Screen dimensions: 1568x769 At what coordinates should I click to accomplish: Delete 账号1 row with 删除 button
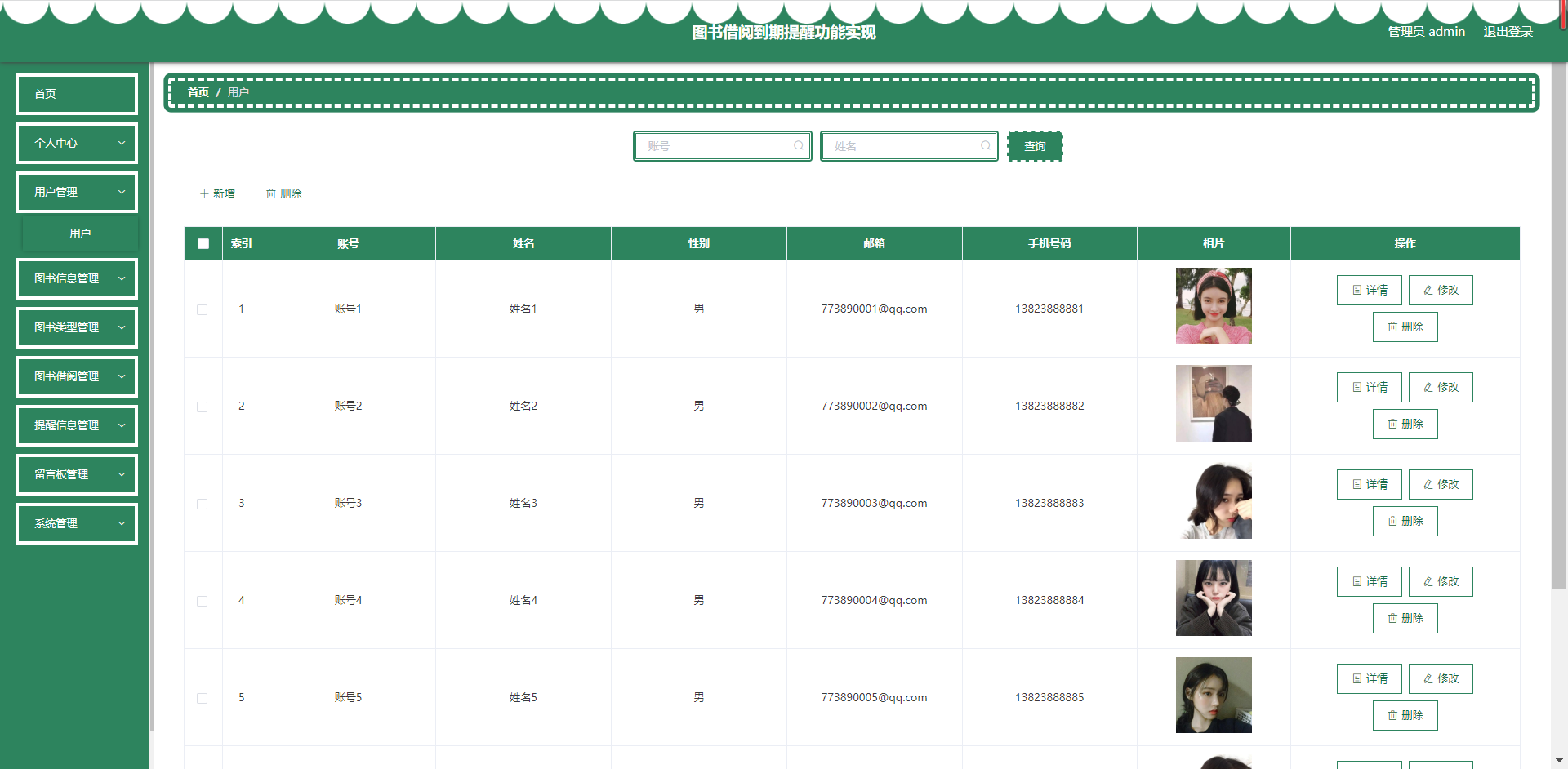tap(1405, 327)
